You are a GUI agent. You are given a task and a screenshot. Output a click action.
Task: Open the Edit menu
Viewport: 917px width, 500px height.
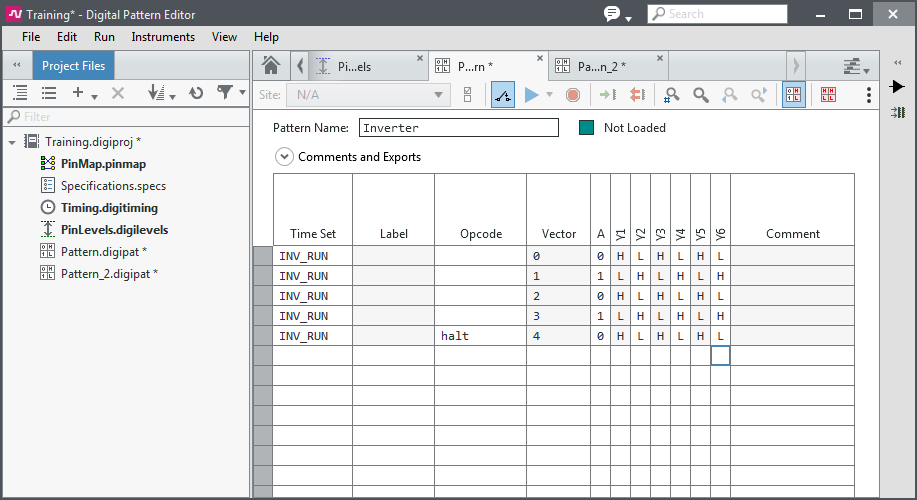(67, 37)
